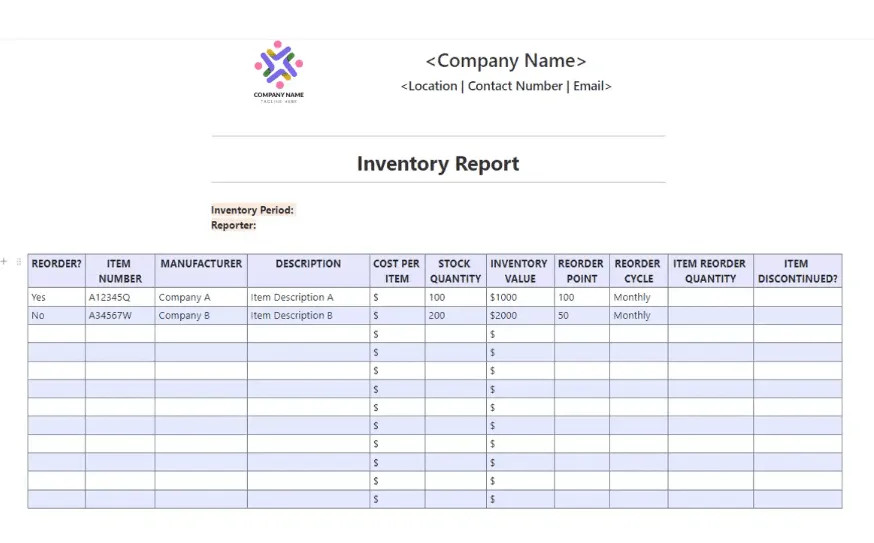The image size is (874, 543).
Task: Select the REORDER? column header
Action: pyautogui.click(x=57, y=271)
